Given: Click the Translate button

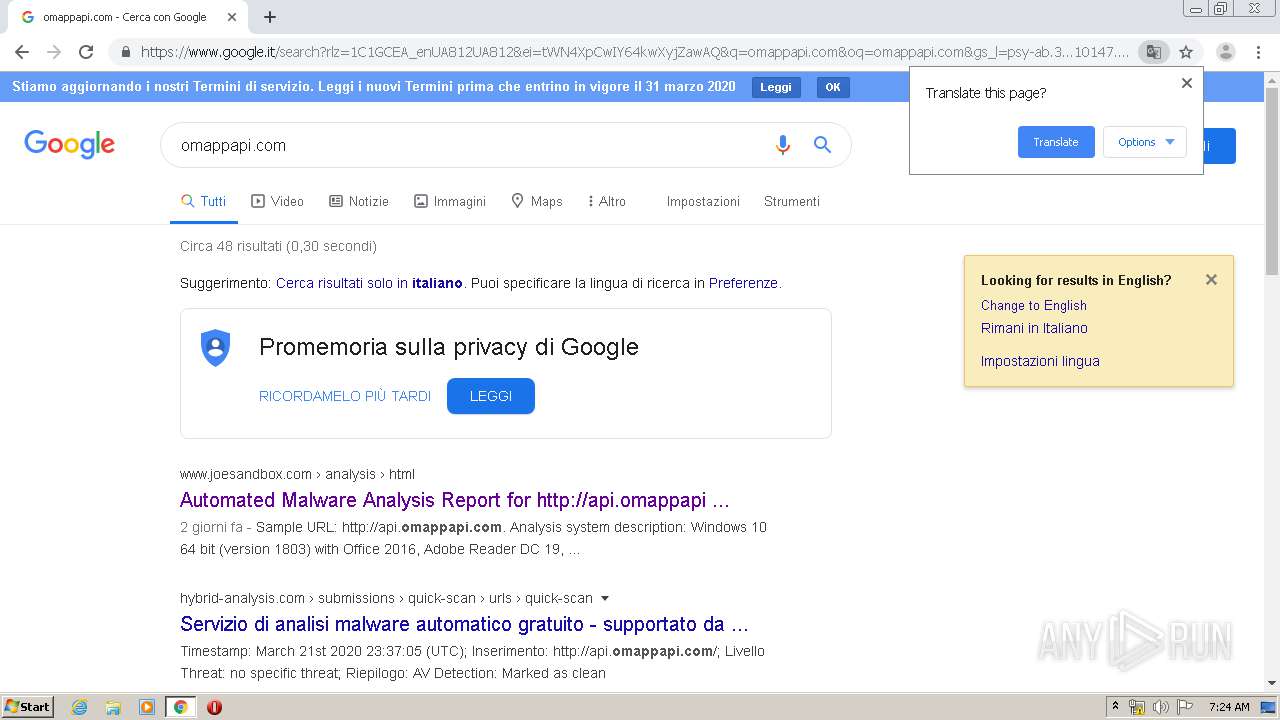Looking at the screenshot, I should pos(1056,142).
